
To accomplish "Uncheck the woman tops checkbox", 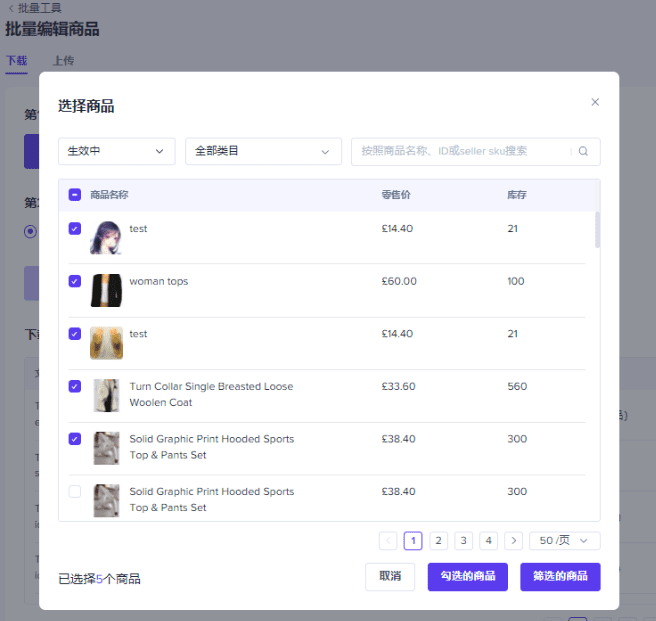I will 75,281.
